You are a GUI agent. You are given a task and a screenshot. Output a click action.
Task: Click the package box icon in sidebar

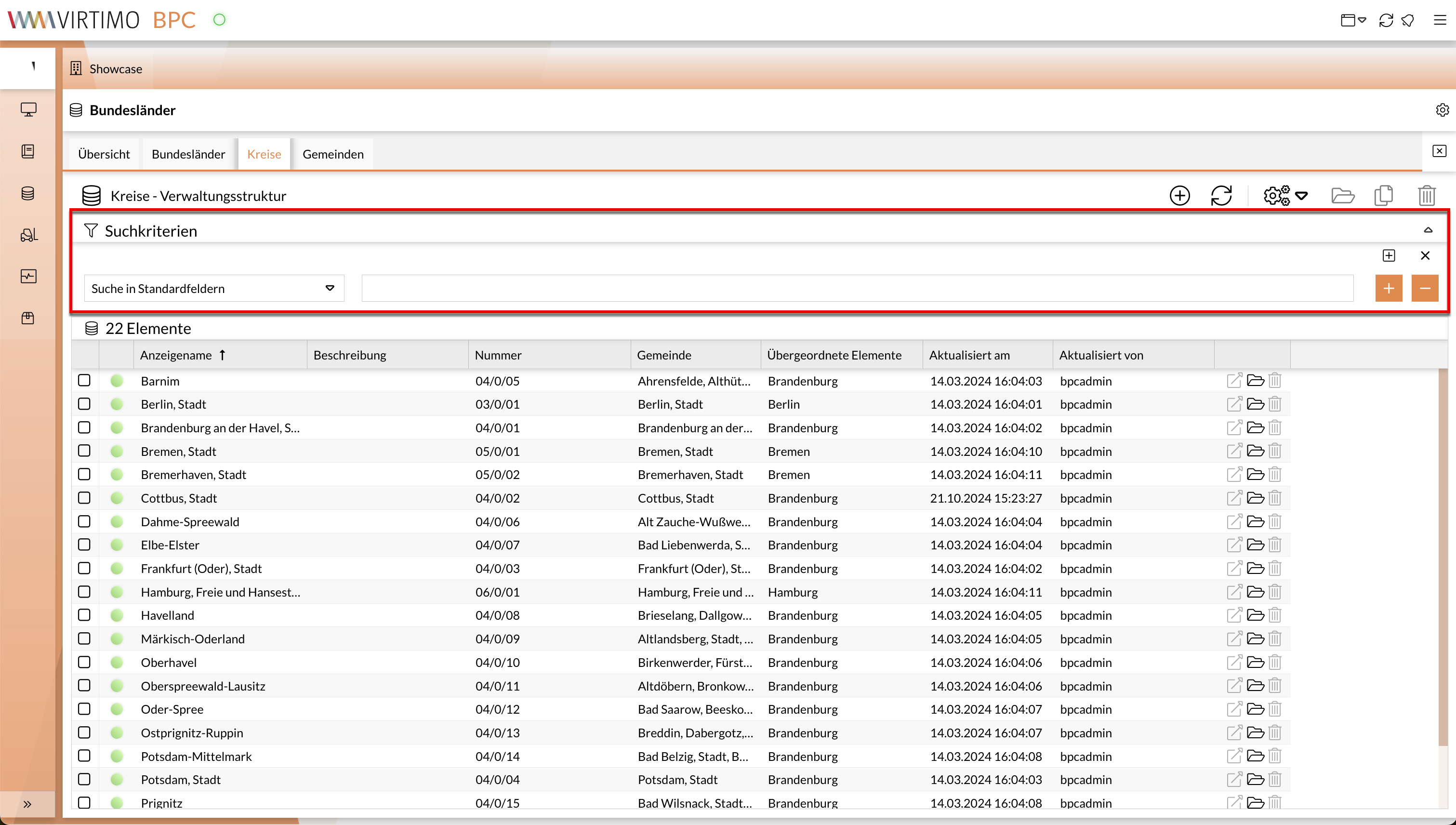click(28, 318)
